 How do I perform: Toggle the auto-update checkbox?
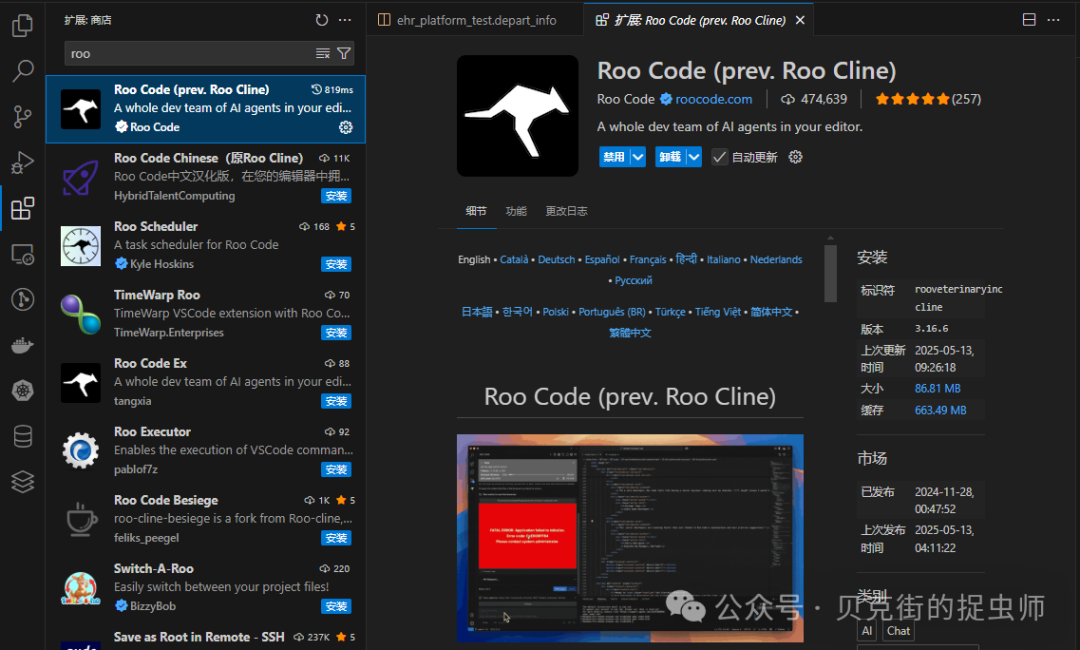[719, 157]
